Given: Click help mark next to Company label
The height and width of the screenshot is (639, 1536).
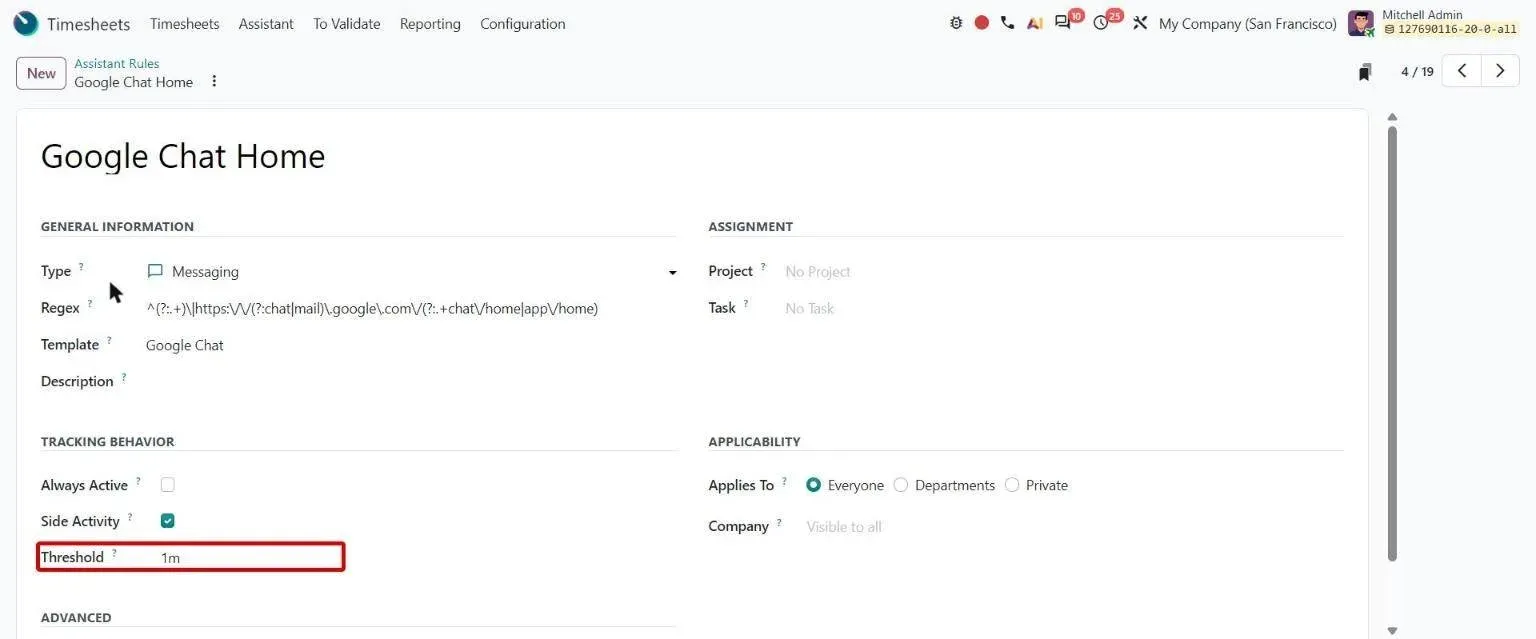Looking at the screenshot, I should 779,522.
